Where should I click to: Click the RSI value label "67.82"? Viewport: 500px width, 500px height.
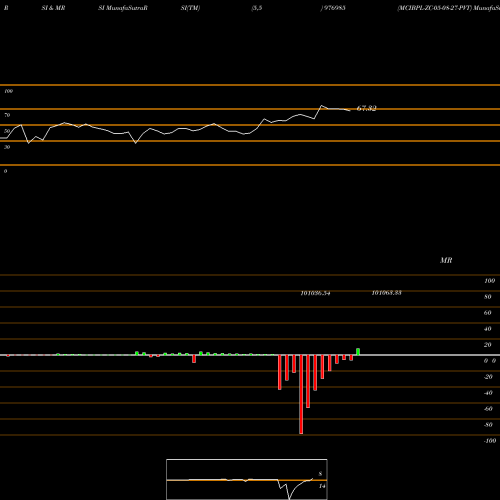tap(366, 108)
